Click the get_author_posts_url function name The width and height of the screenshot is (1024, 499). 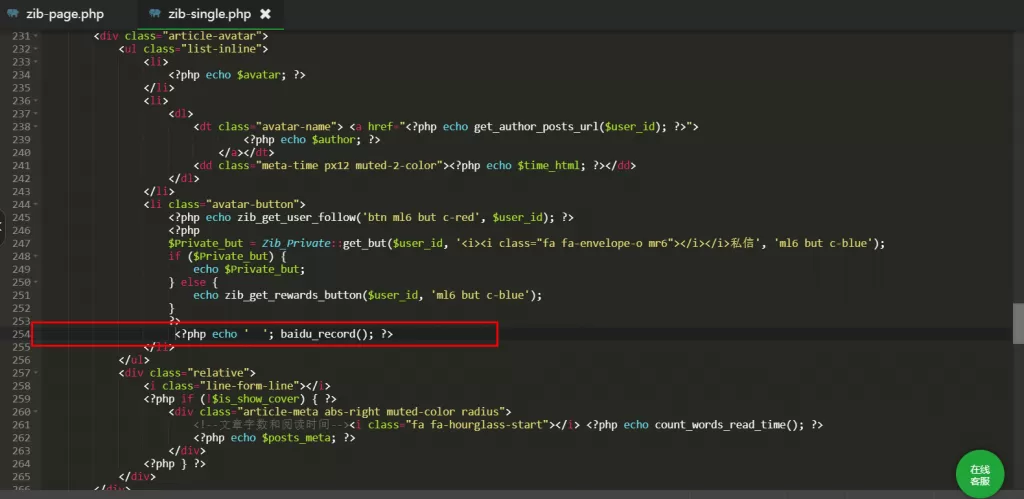point(536,127)
